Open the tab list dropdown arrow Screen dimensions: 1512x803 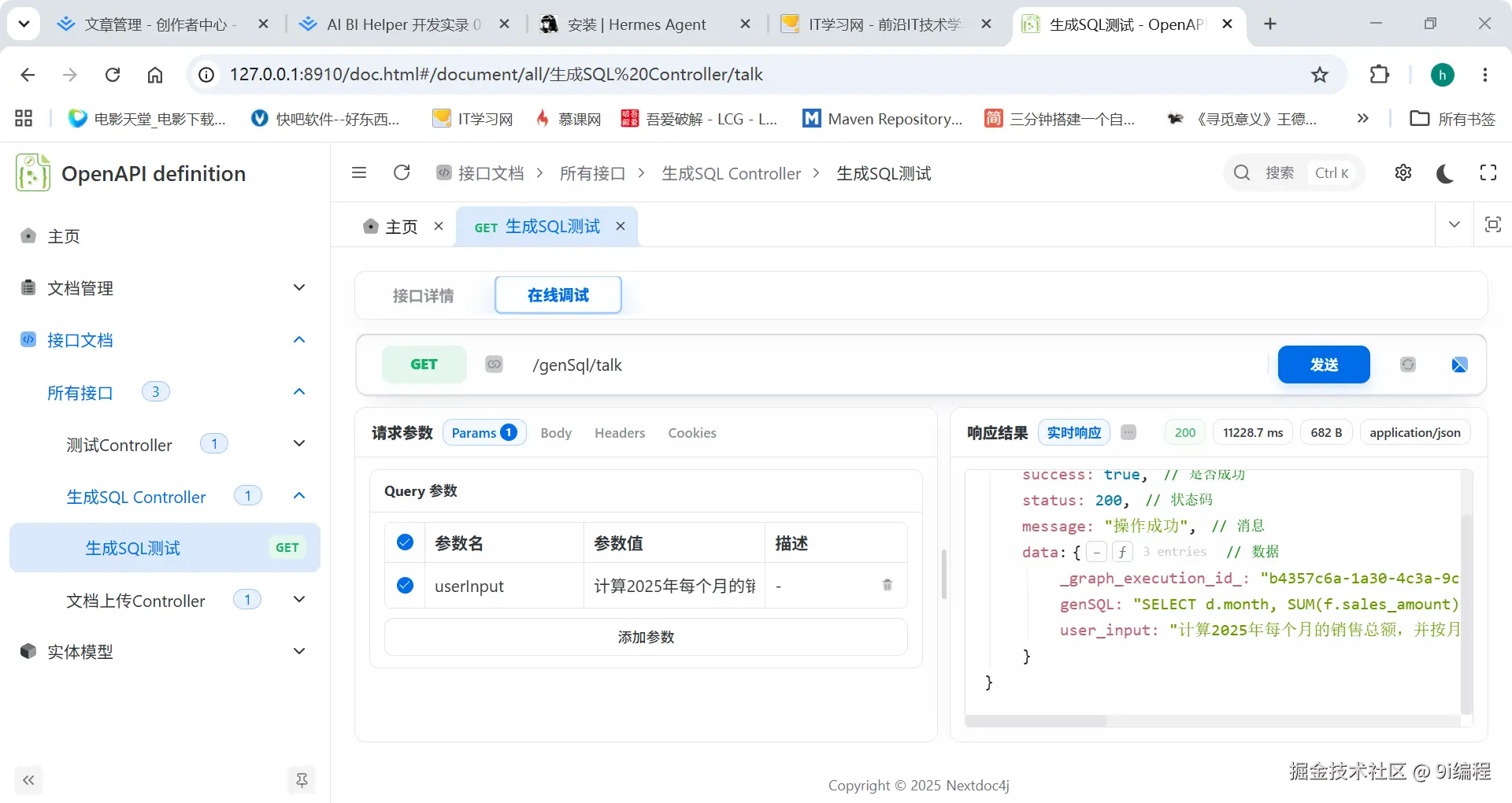1455,224
